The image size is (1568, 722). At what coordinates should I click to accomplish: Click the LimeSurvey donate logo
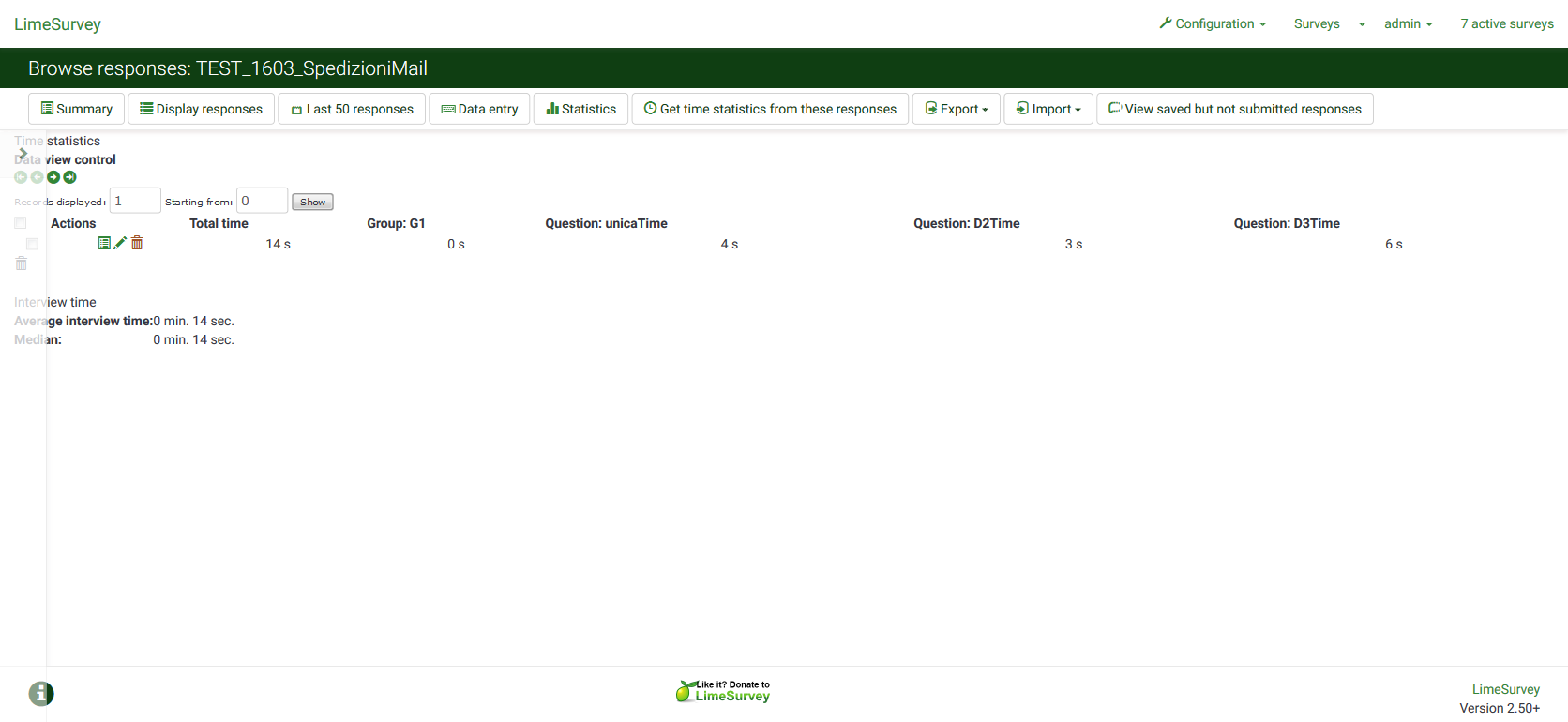[723, 692]
